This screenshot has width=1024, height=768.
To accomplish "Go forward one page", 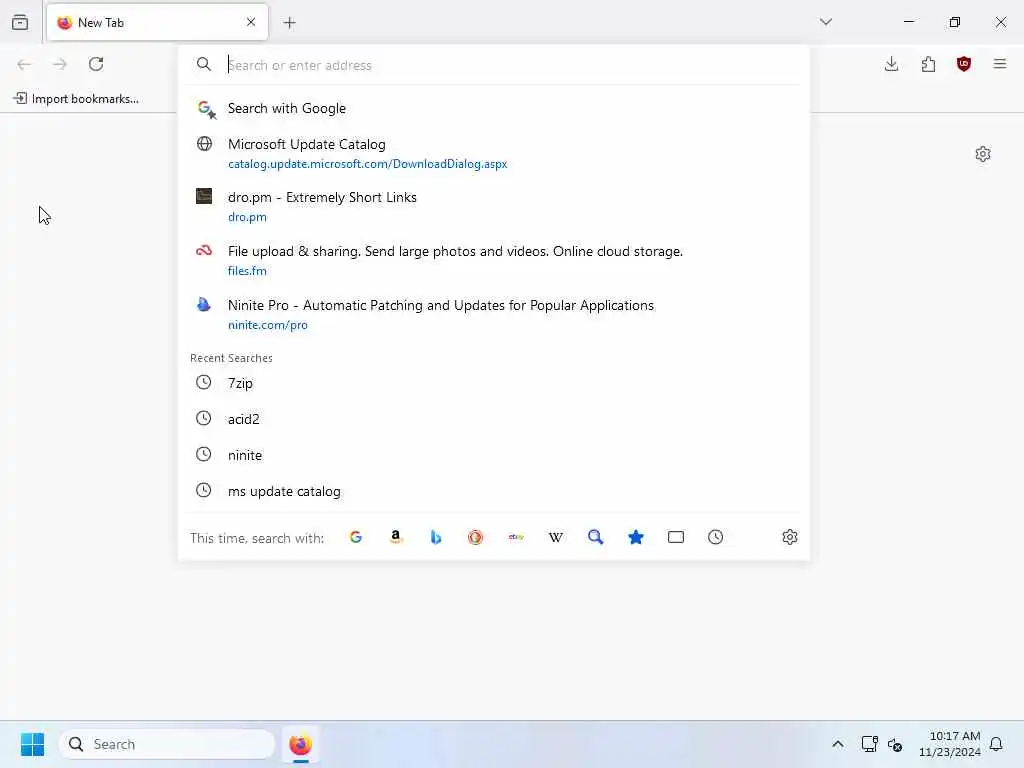I will (x=60, y=64).
